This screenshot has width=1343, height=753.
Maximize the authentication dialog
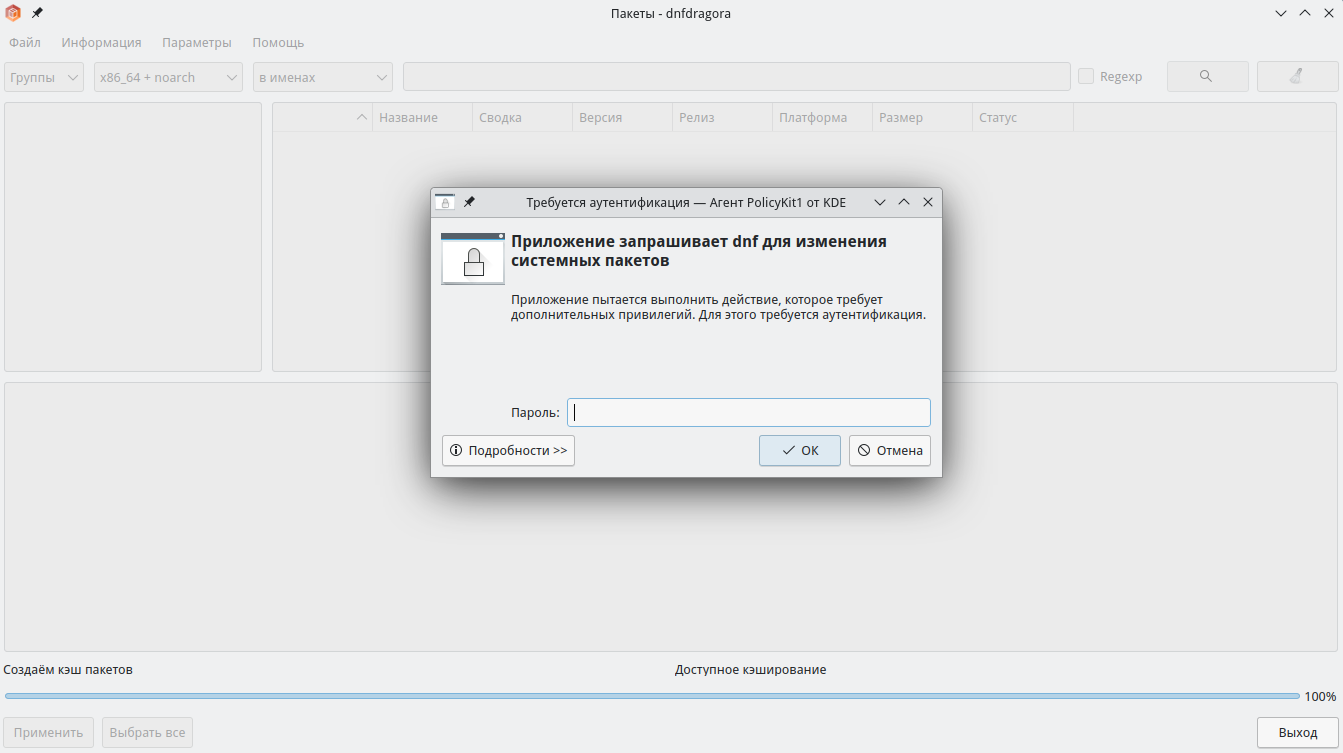click(x=904, y=202)
